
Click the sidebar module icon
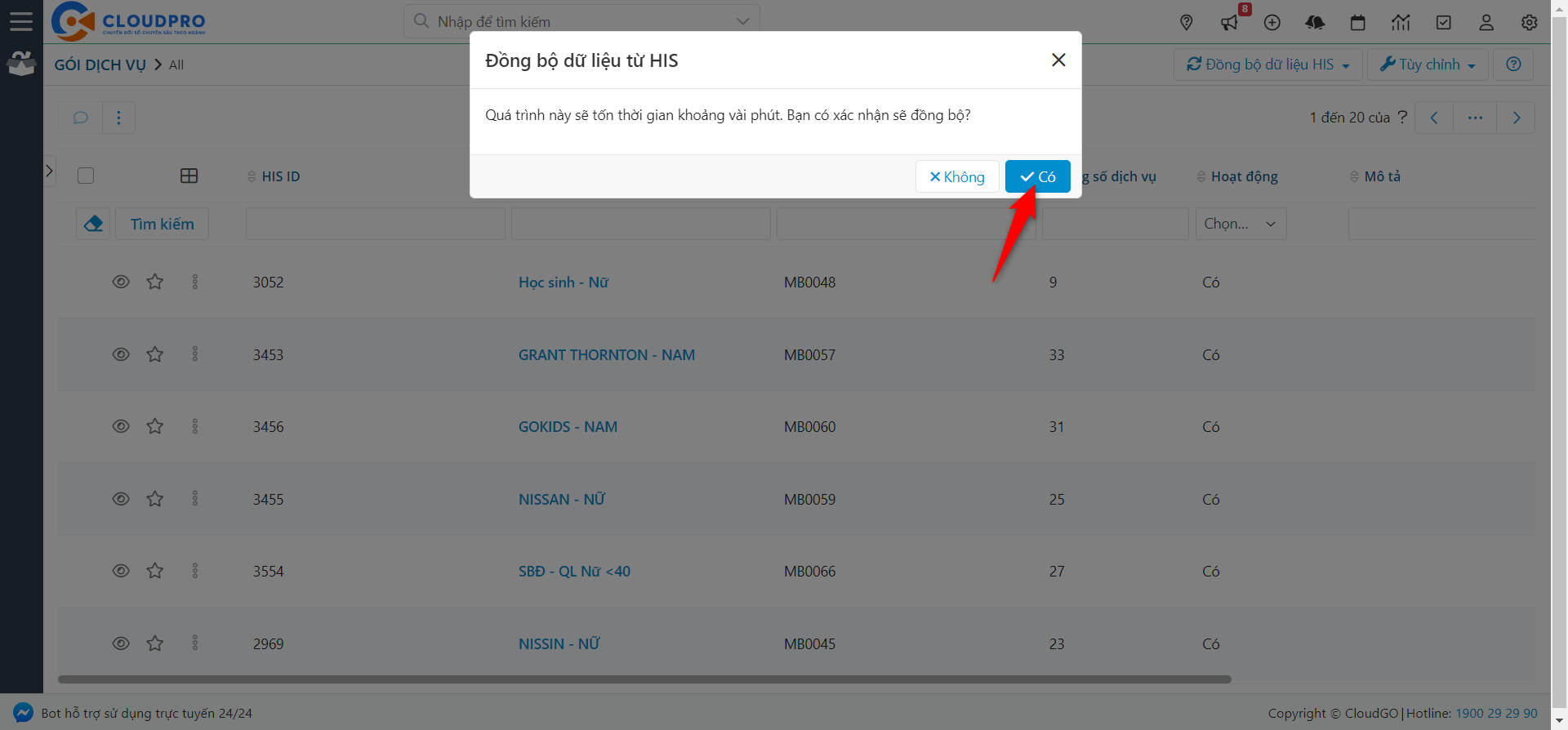tap(21, 64)
